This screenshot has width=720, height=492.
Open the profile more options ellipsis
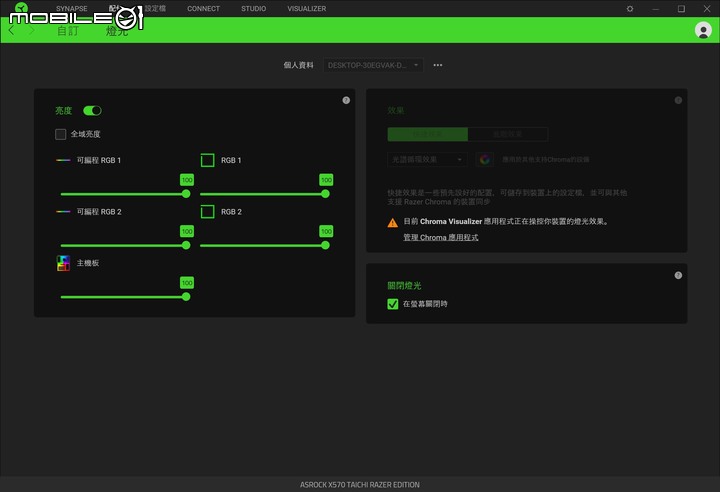[438, 65]
